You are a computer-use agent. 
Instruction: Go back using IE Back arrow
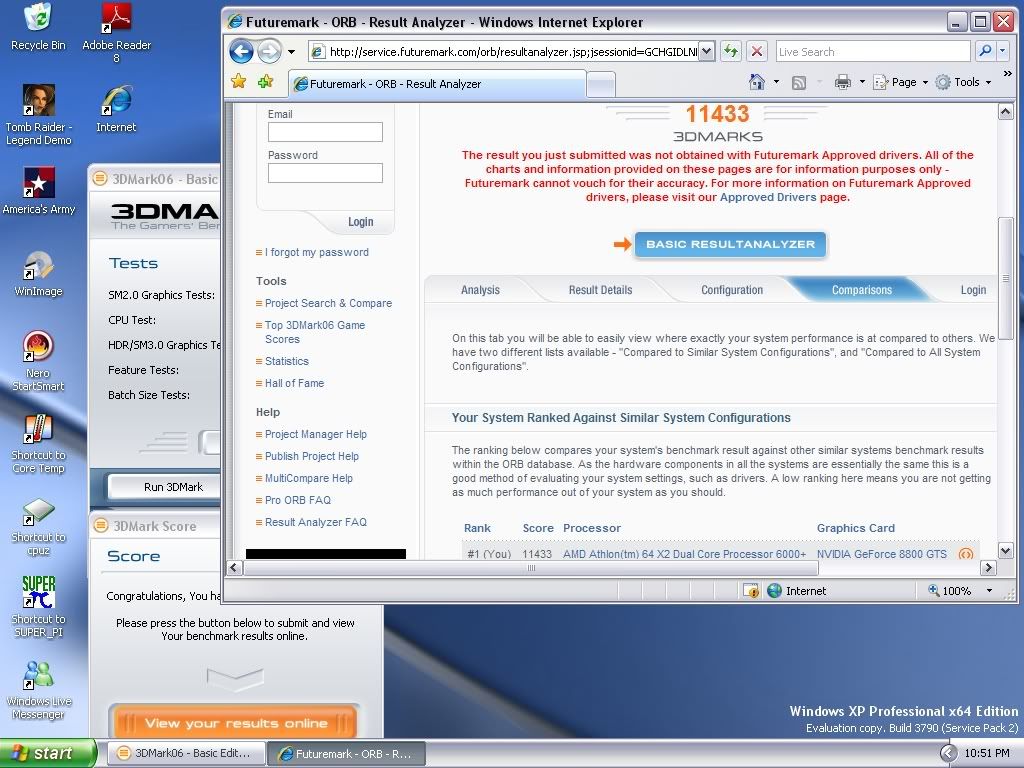coord(241,51)
